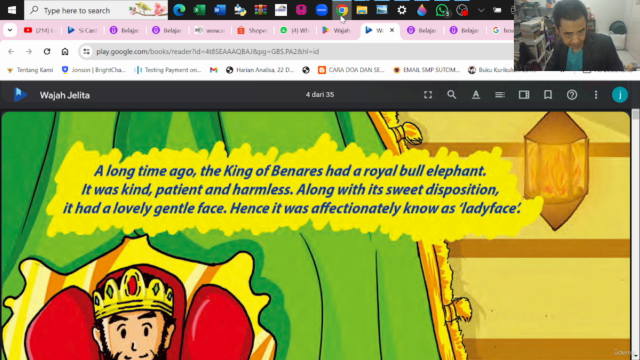The image size is (640, 360).
Task: Open Settings gear in the taskbar
Action: click(402, 10)
